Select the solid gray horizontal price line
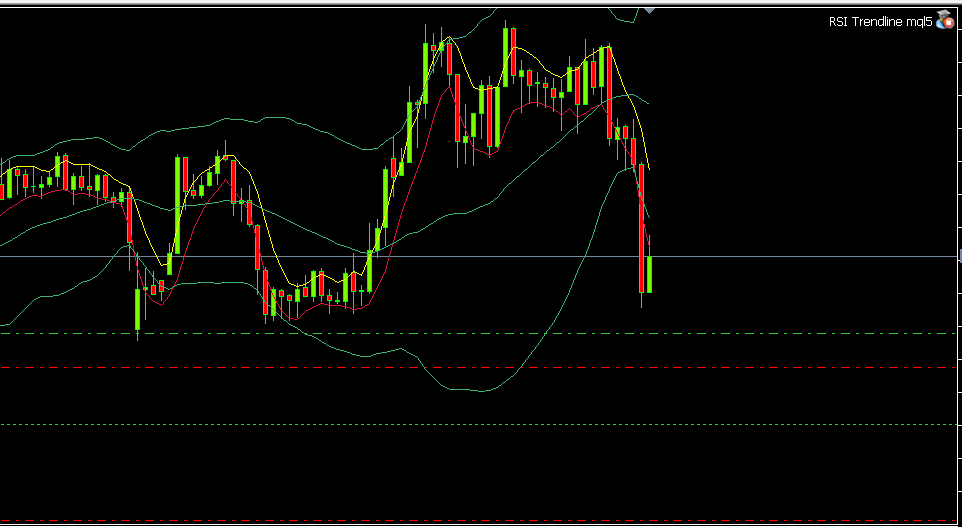The width and height of the screenshot is (962, 527). pos(479,256)
